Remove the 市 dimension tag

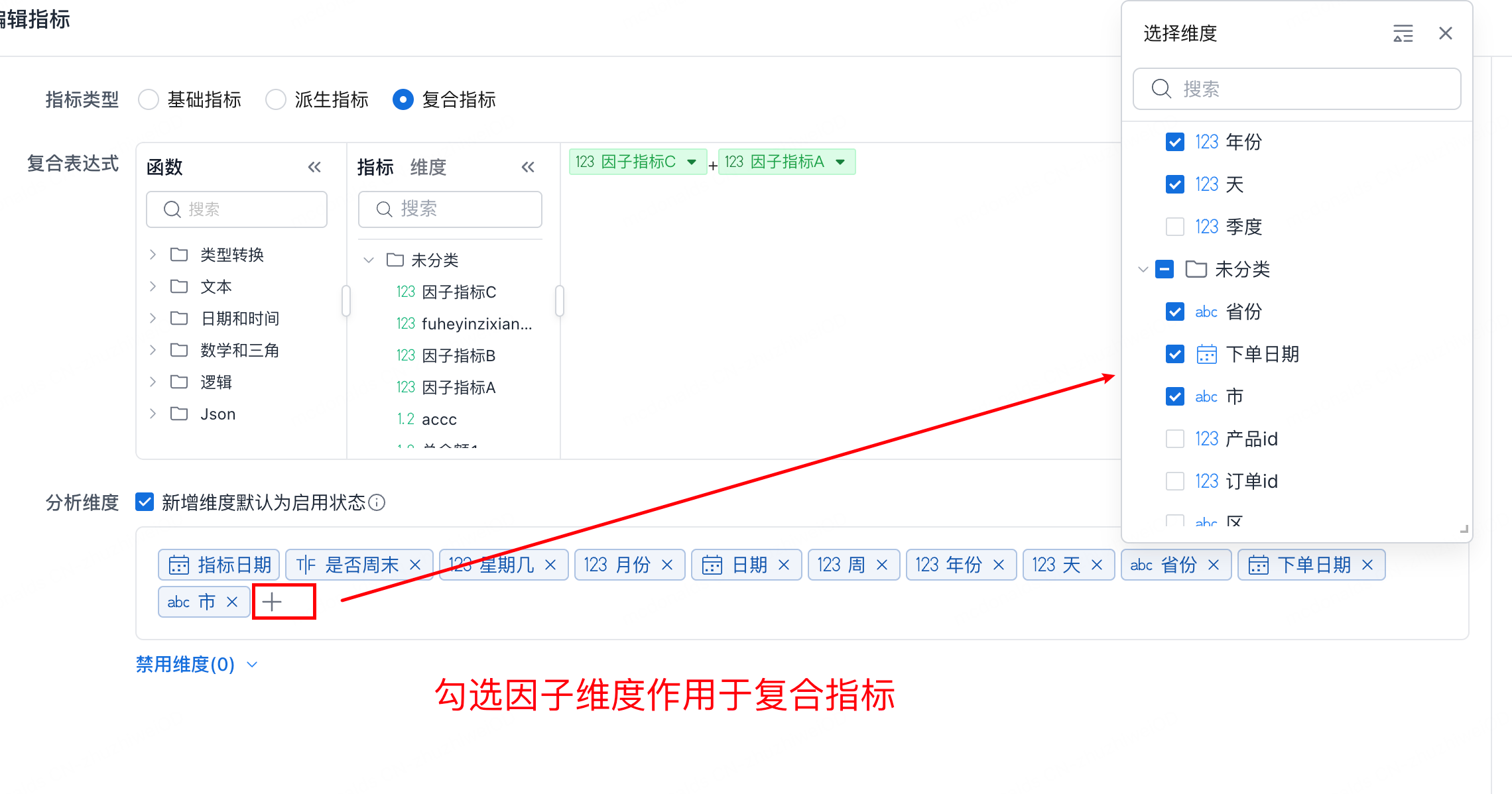[x=232, y=602]
